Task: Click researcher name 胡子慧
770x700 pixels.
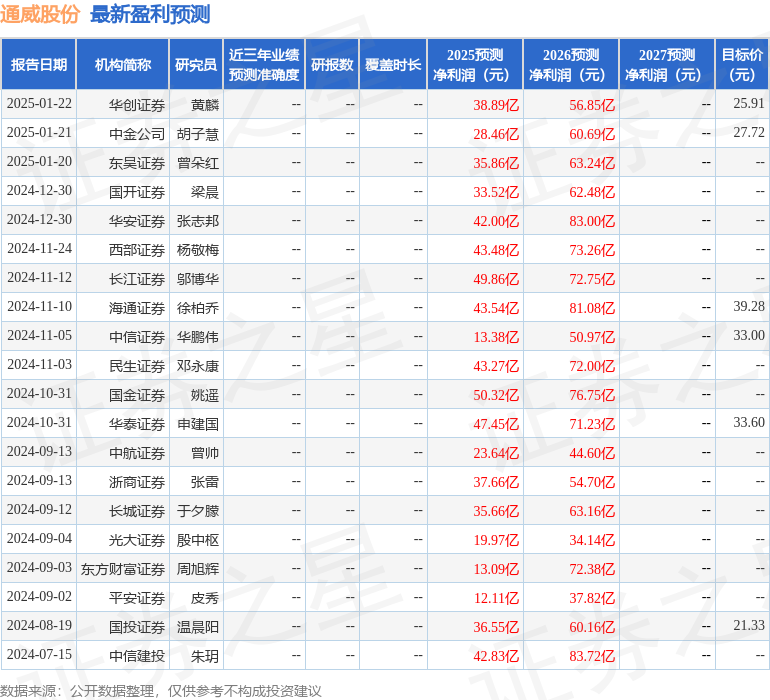Action: click(198, 134)
